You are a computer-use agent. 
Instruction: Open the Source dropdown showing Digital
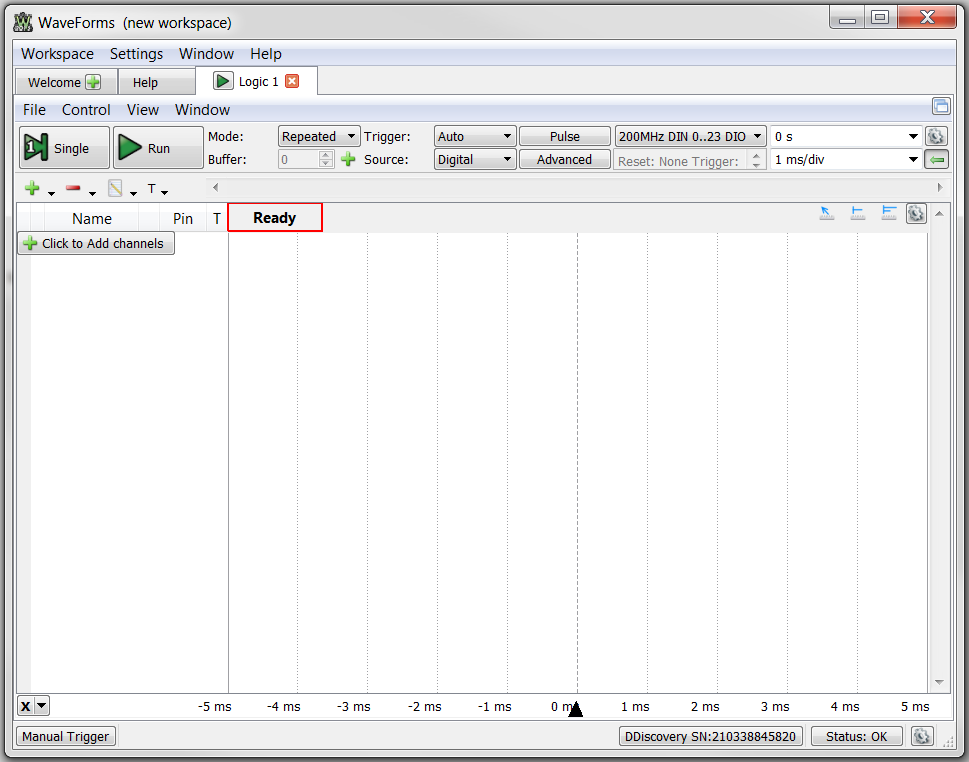tap(475, 159)
